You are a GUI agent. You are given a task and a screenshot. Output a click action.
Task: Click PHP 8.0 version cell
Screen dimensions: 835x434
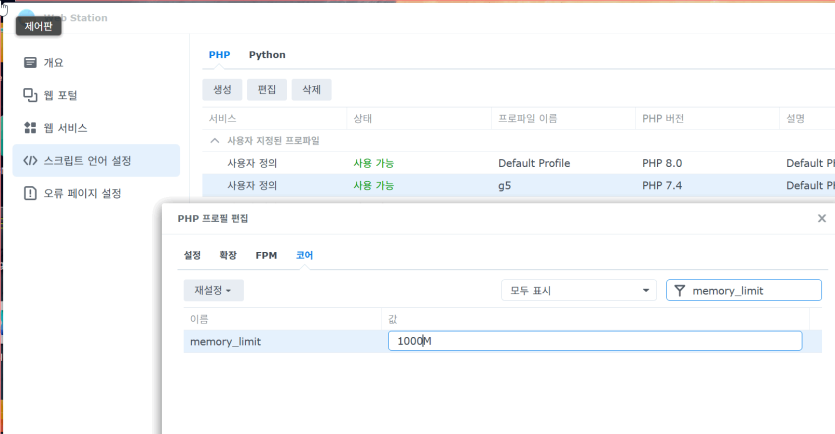click(x=662, y=163)
